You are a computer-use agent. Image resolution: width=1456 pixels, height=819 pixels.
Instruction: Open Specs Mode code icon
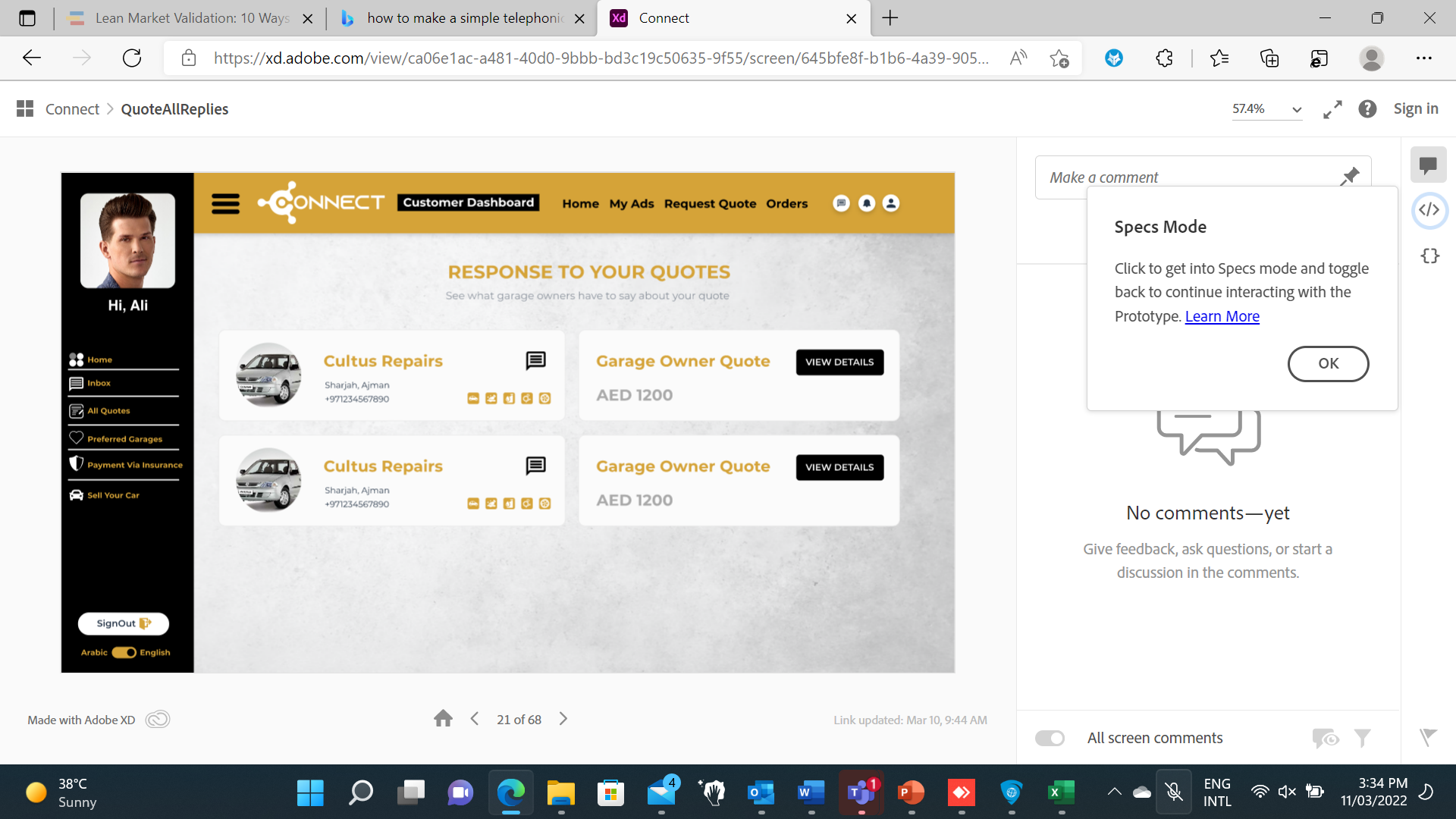click(1429, 210)
